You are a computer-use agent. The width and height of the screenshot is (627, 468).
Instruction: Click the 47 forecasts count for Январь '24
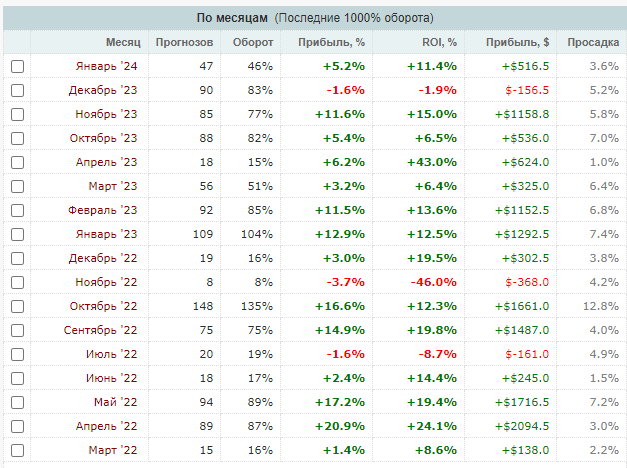point(206,66)
